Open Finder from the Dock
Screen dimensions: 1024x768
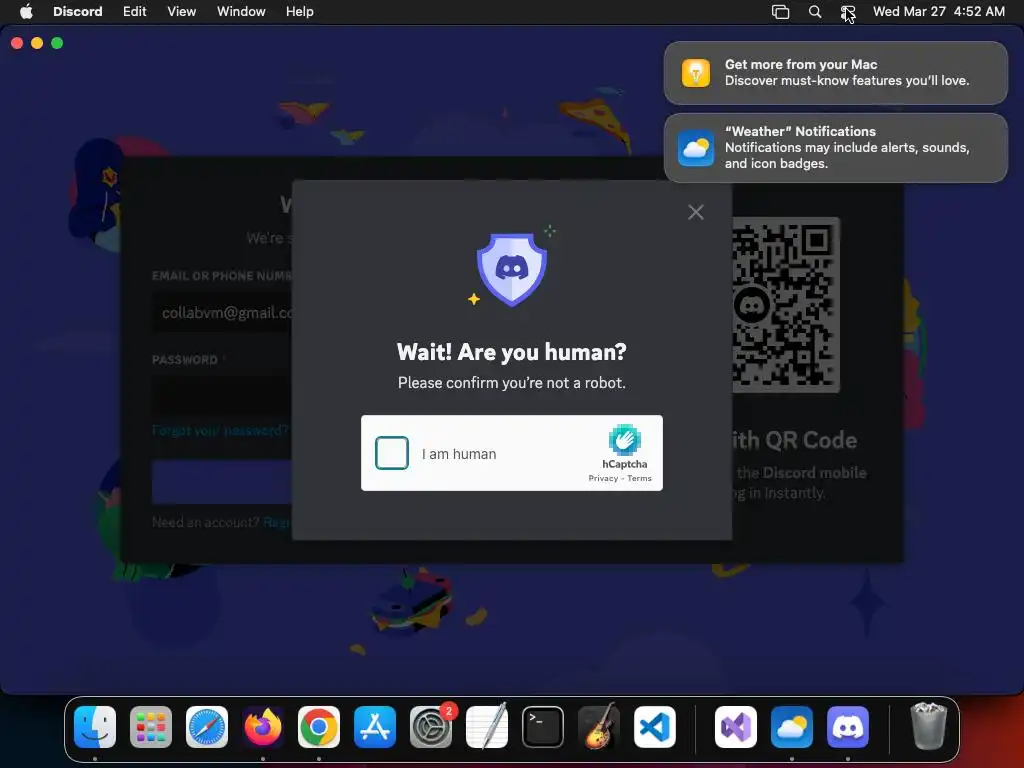pos(95,727)
